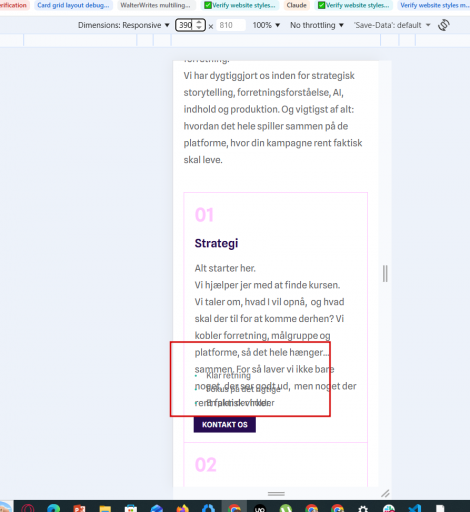Image resolution: width=470 pixels, height=512 pixels.
Task: Switch to the Claude tab
Action: [296, 5]
